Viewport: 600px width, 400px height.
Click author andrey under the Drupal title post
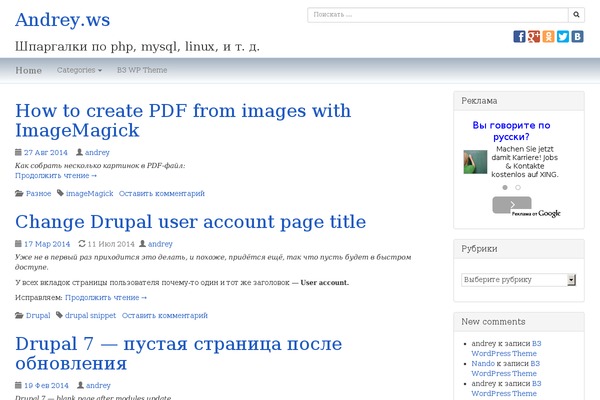pos(160,244)
